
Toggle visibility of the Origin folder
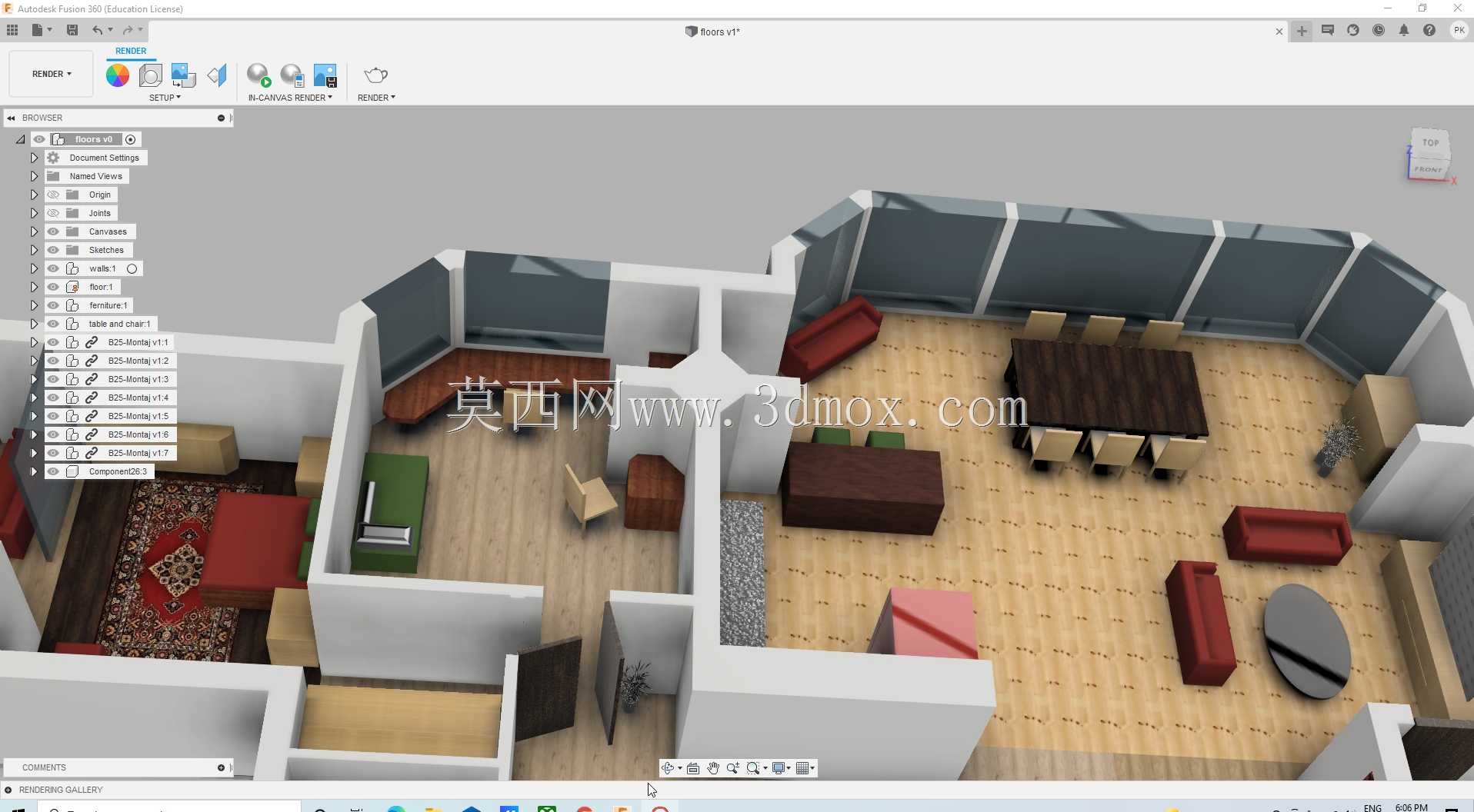coord(53,195)
